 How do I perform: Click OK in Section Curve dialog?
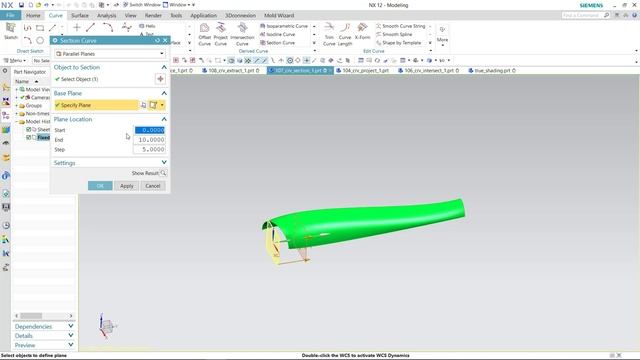click(100, 186)
